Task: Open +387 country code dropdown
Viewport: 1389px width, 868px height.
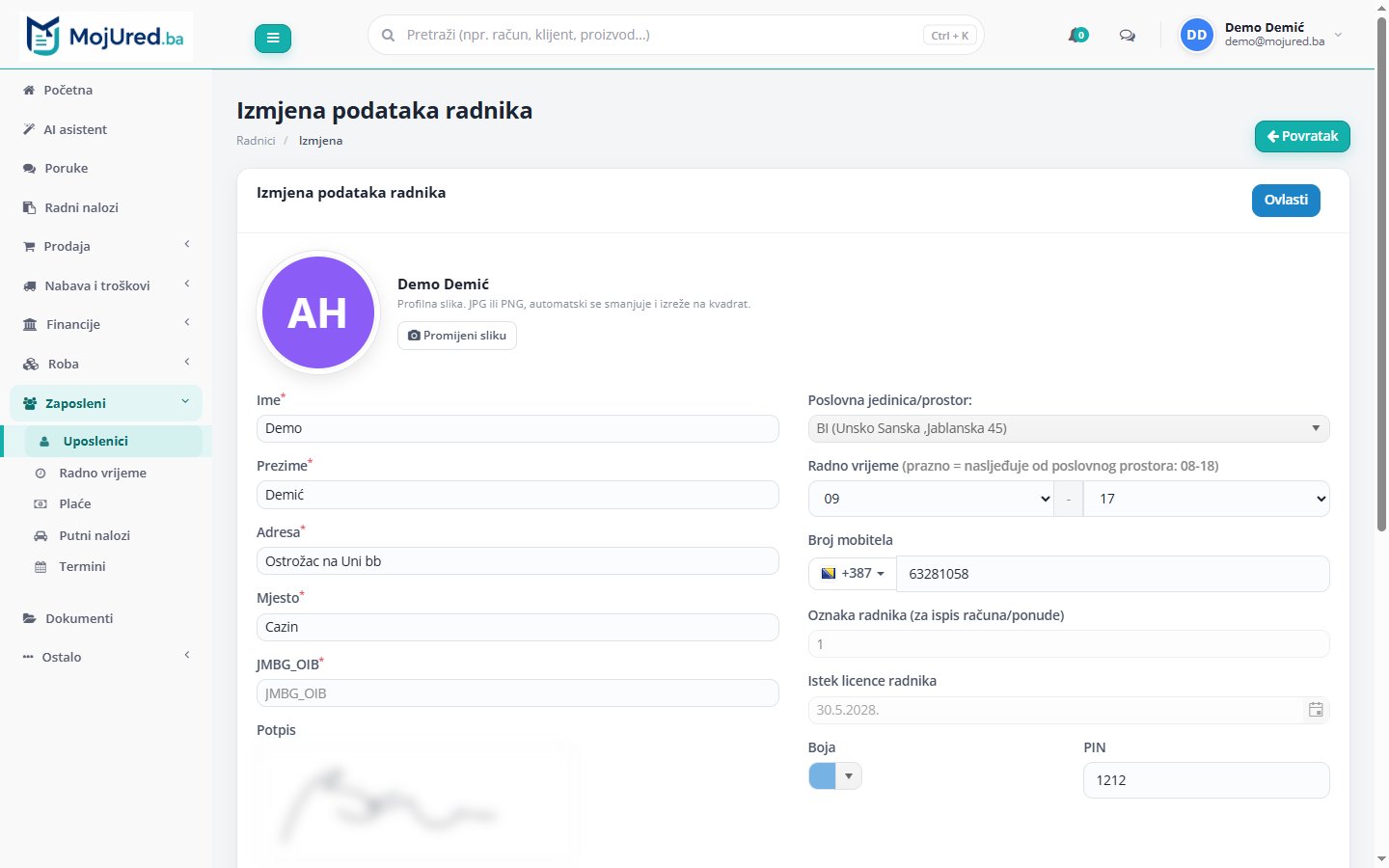Action: click(853, 573)
